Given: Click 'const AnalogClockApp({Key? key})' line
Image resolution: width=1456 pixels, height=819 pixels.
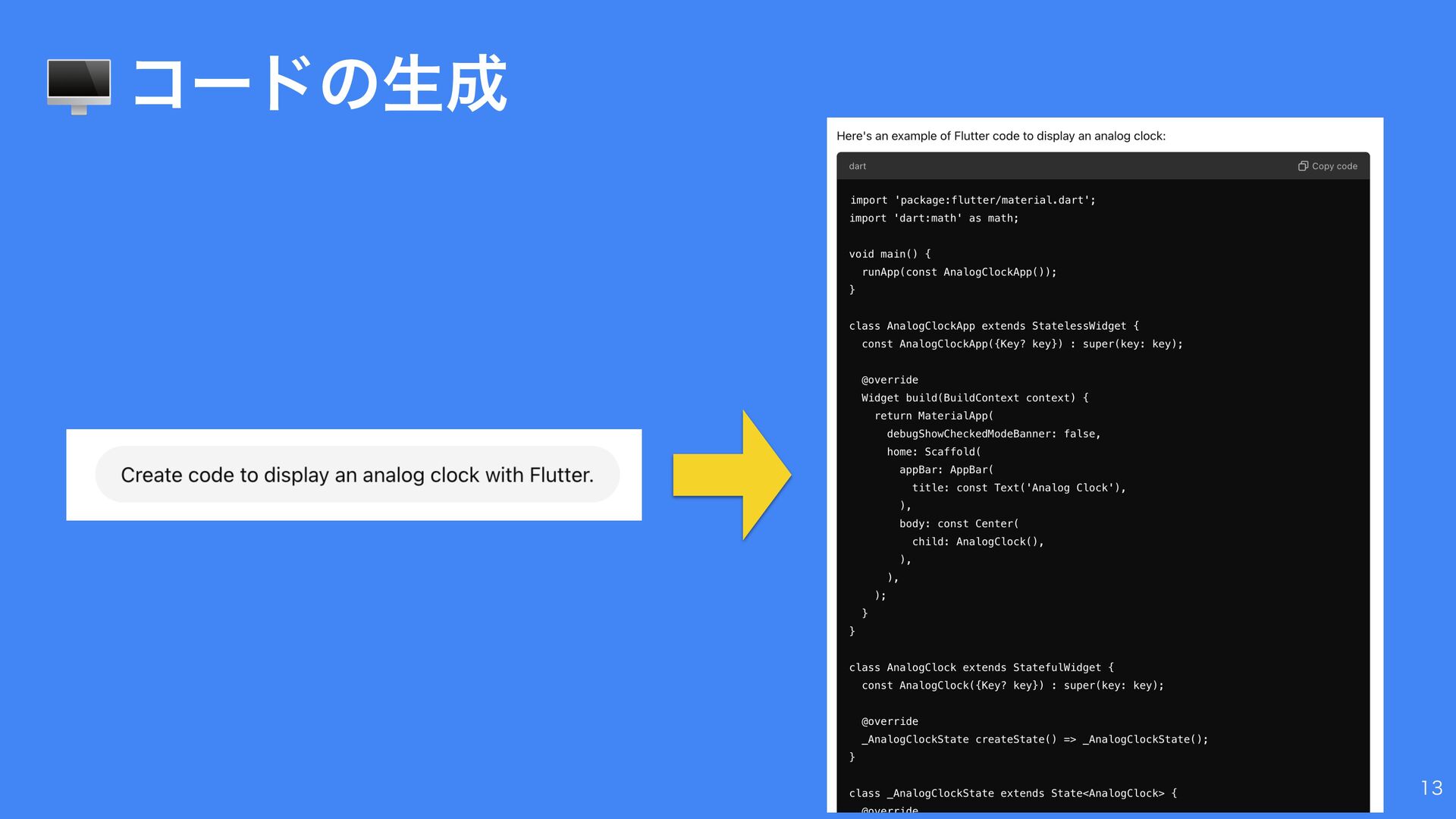Looking at the screenshot, I should tap(1022, 344).
